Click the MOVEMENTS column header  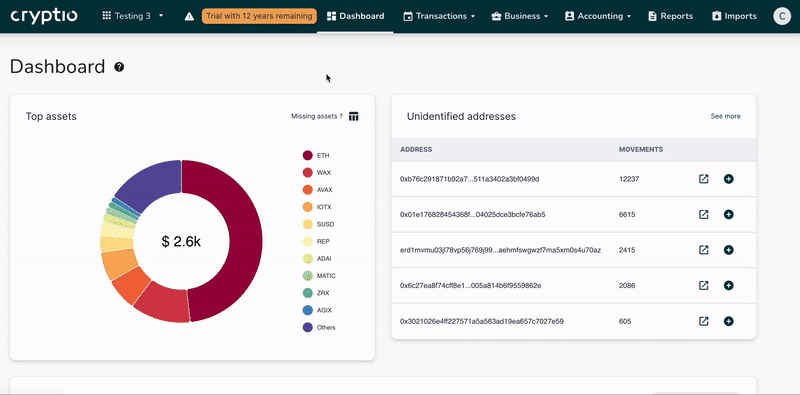coord(641,150)
